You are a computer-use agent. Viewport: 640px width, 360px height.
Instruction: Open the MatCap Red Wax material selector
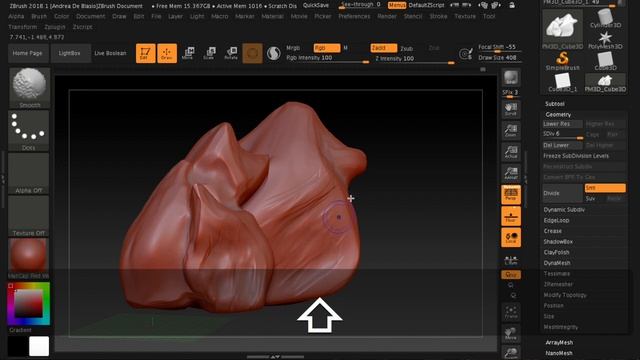pos(29,259)
